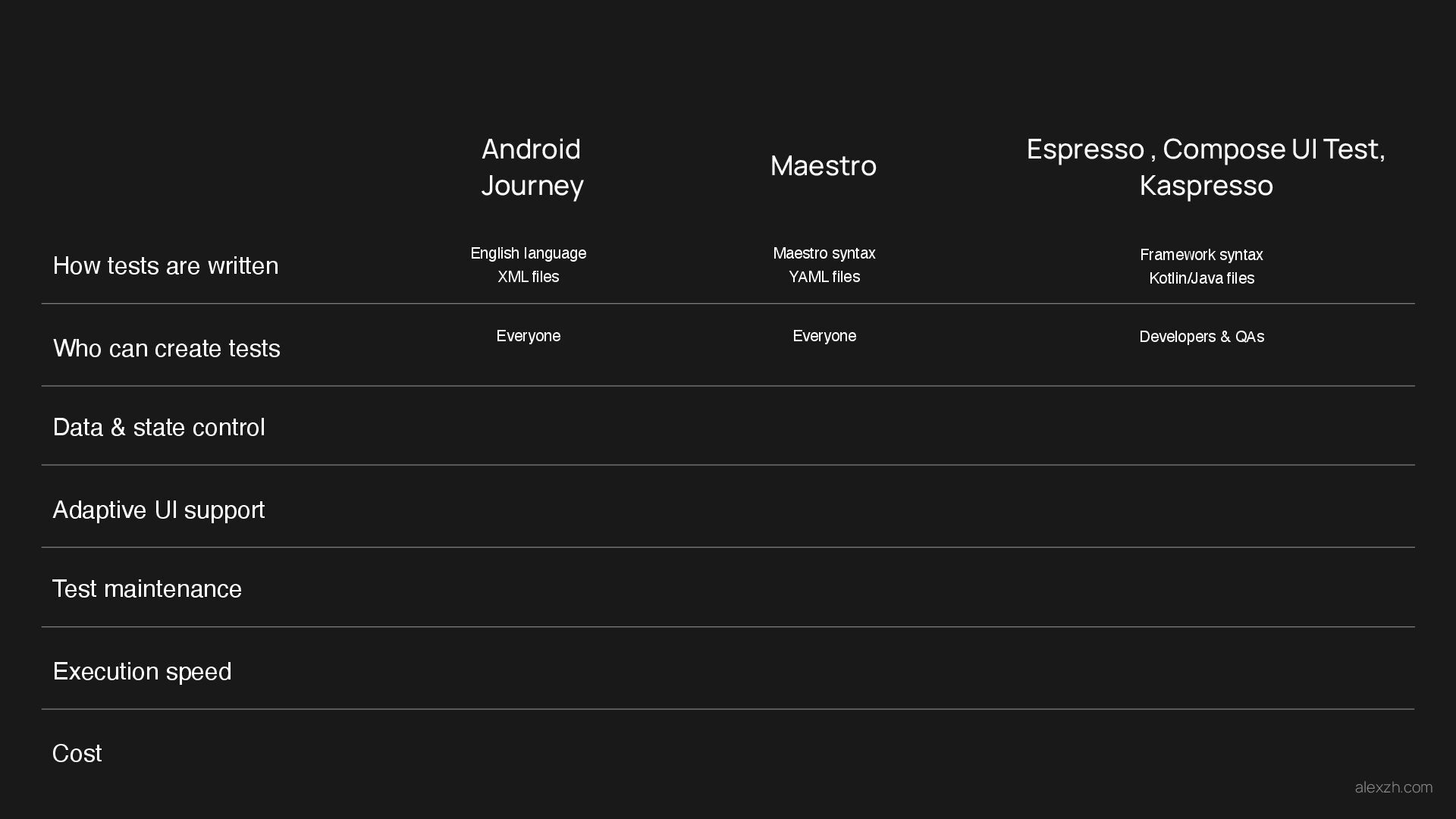Click the Maestro column header
1456x819 pixels.
824,166
